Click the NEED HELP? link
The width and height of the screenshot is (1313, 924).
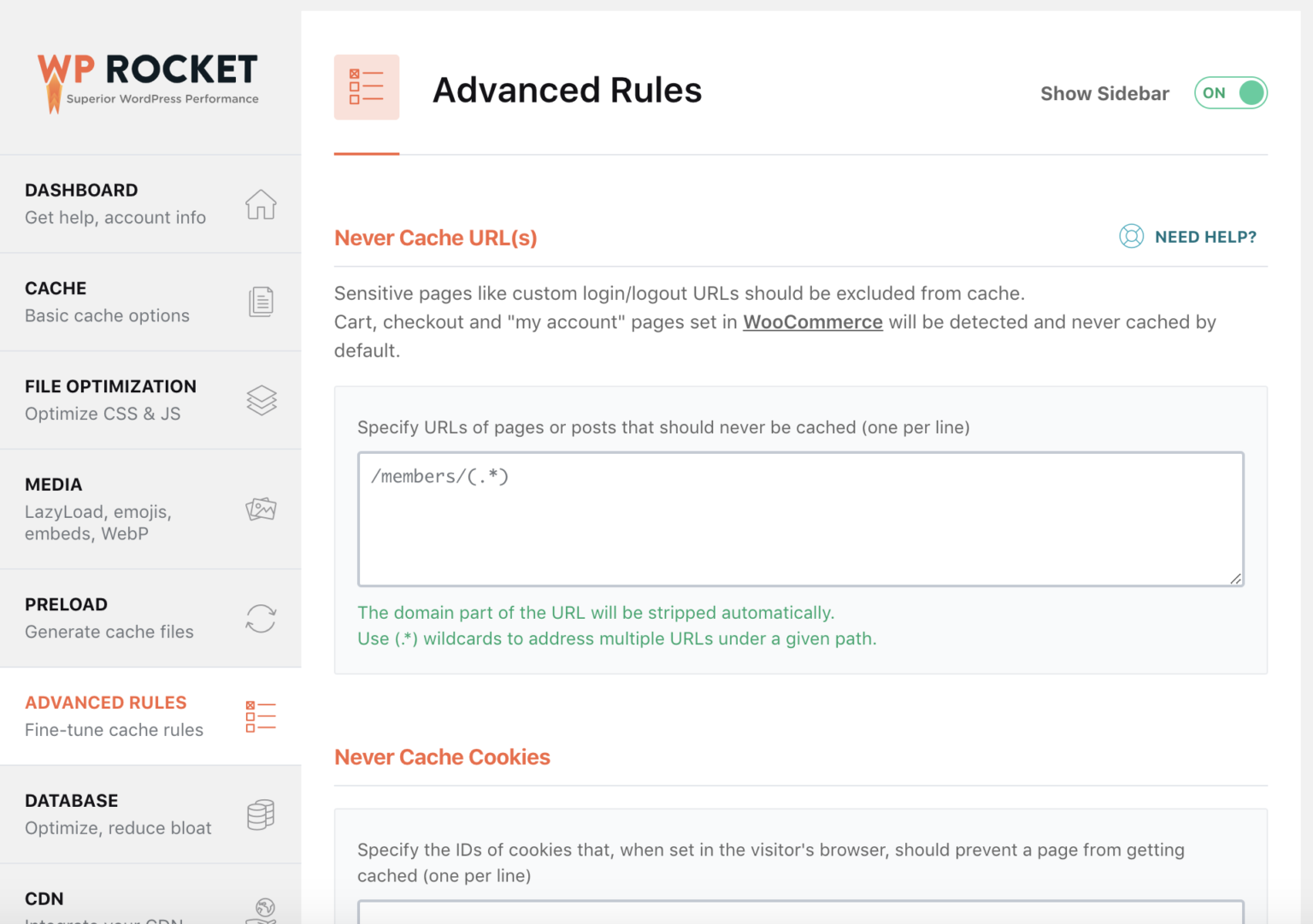tap(1205, 237)
